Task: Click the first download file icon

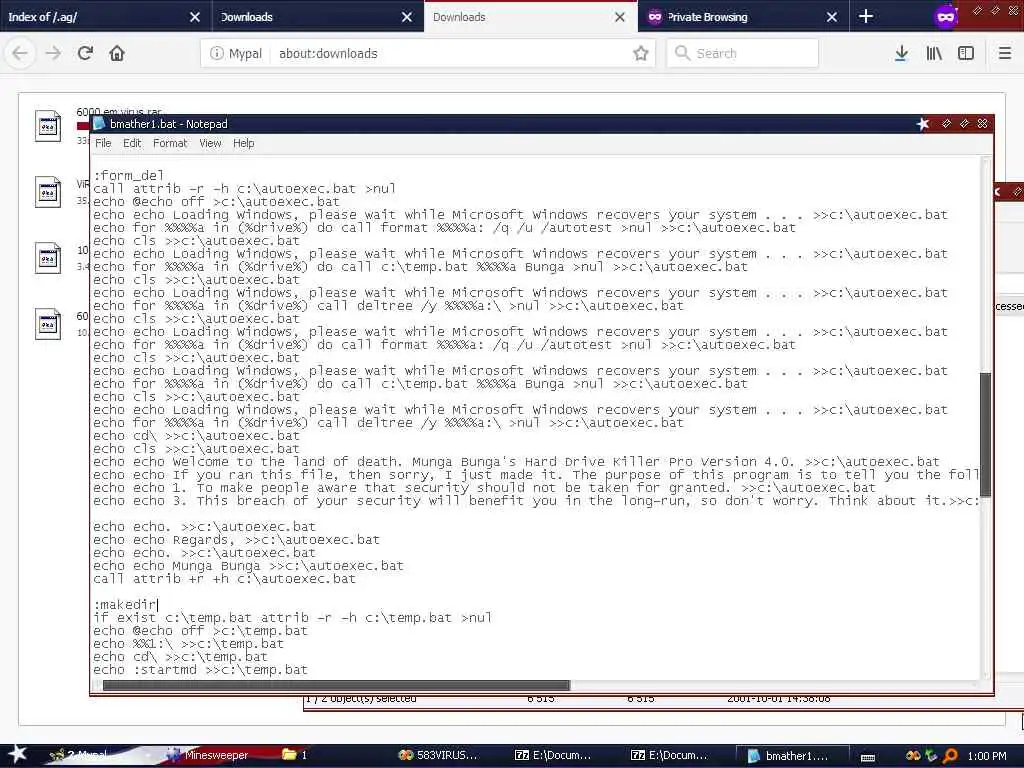Action: pos(48,126)
